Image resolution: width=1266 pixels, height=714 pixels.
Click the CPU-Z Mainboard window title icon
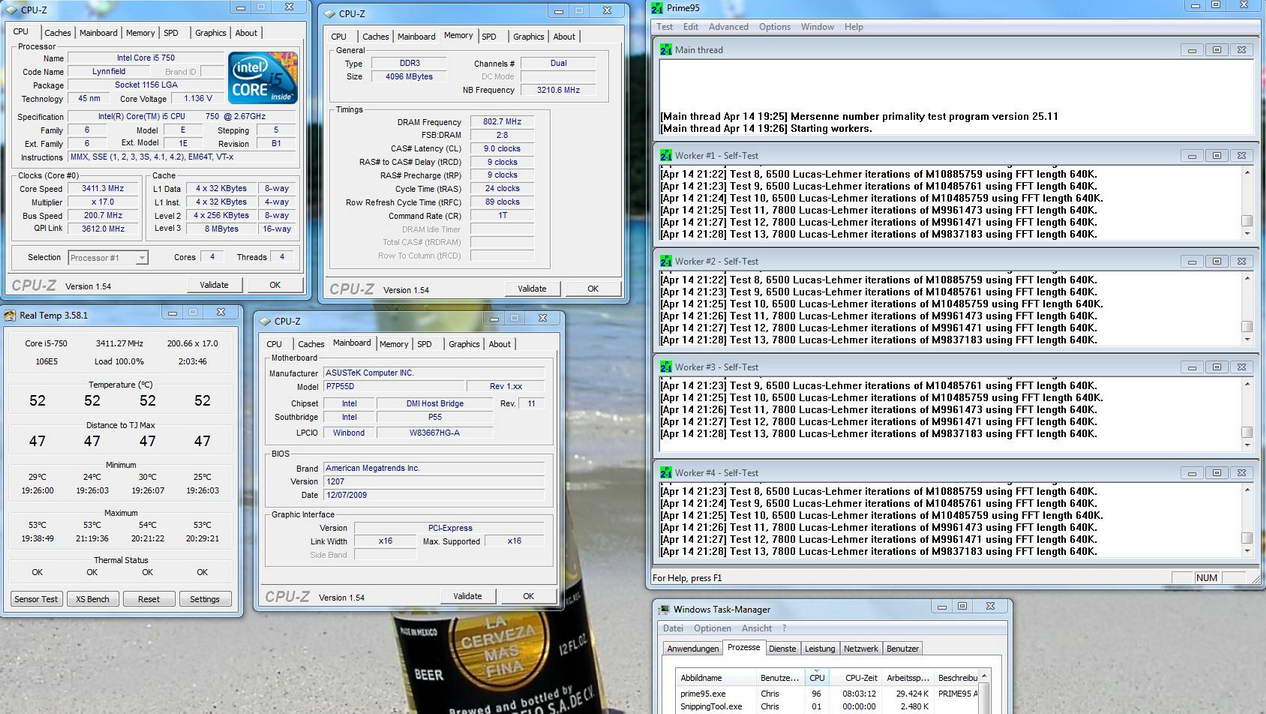click(265, 321)
